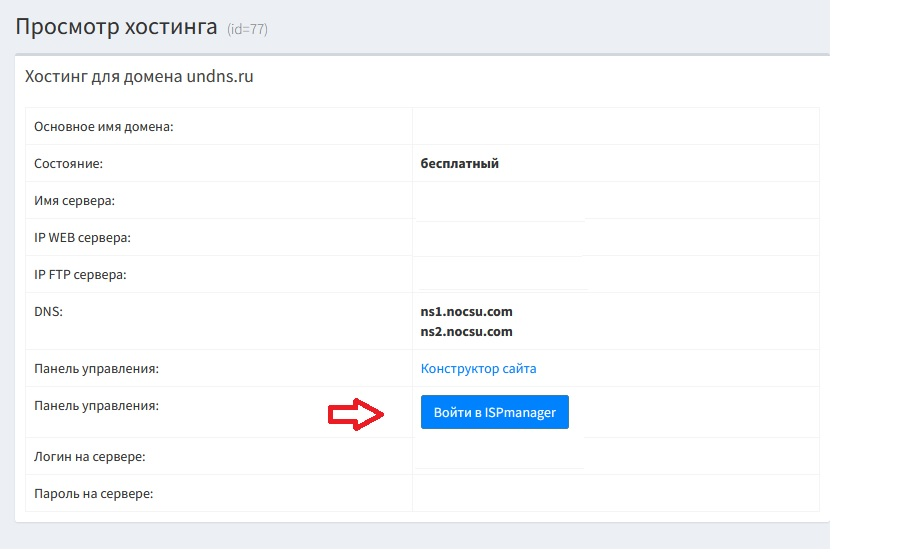919x559 pixels.
Task: Click the empty Пароль на сервере value cell
Action: tap(615, 494)
